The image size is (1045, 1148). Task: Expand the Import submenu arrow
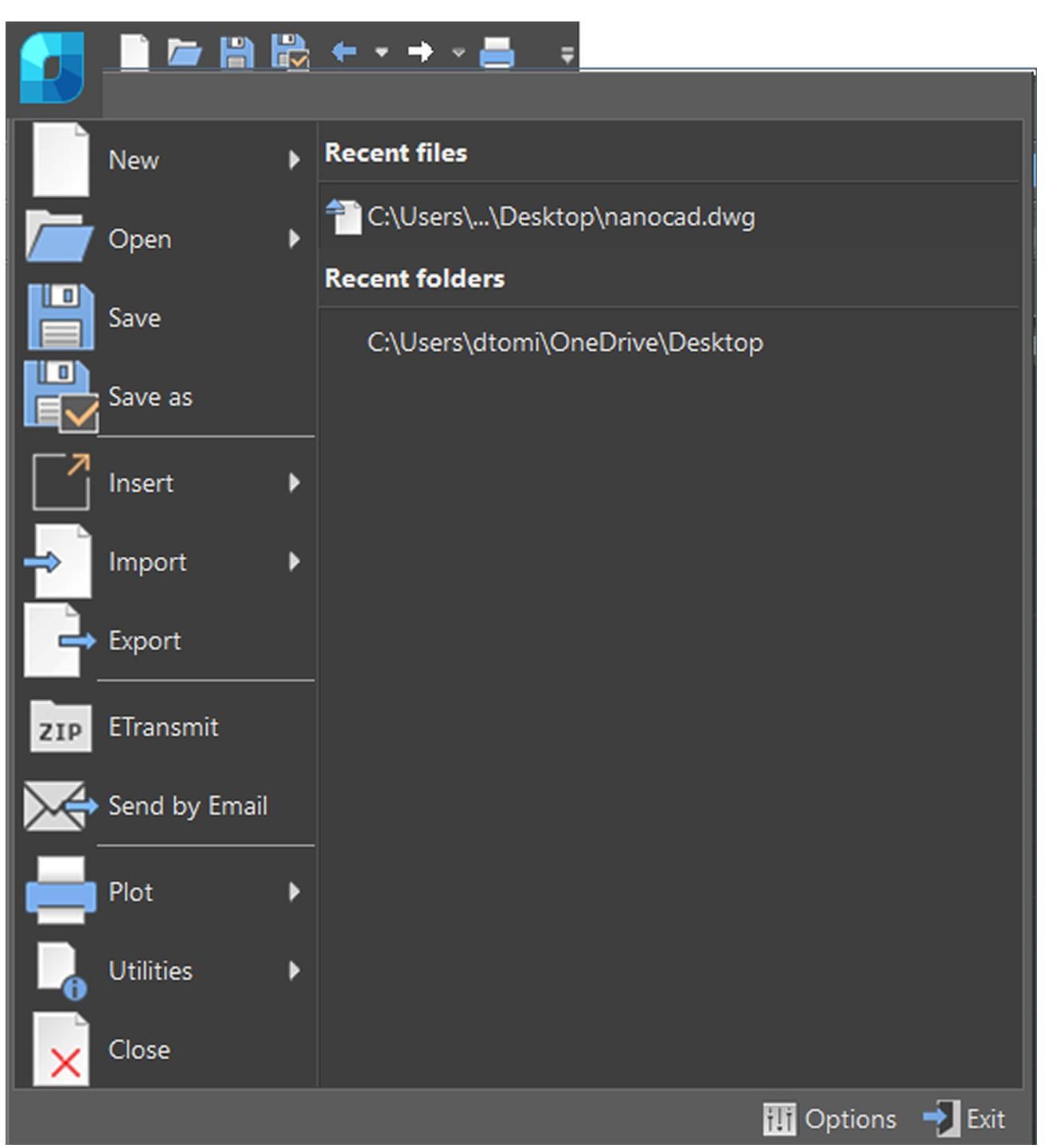[x=294, y=562]
